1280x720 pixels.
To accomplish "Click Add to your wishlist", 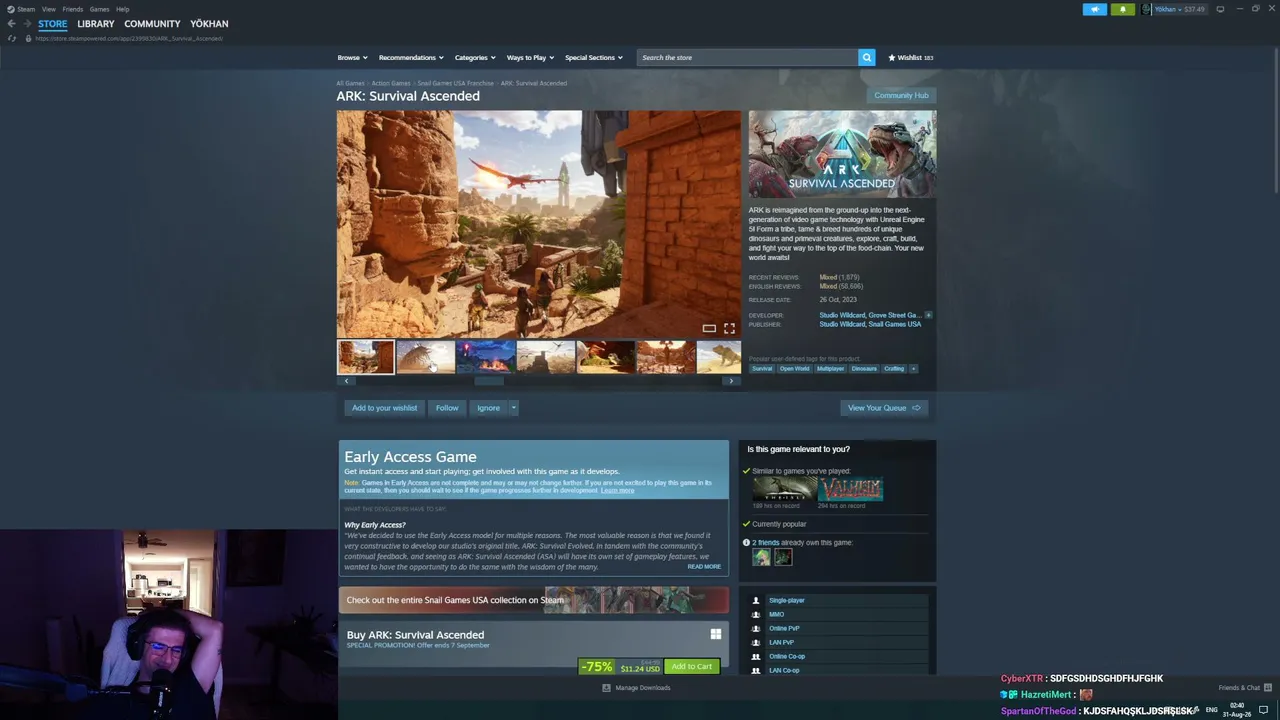I will pyautogui.click(x=384, y=408).
